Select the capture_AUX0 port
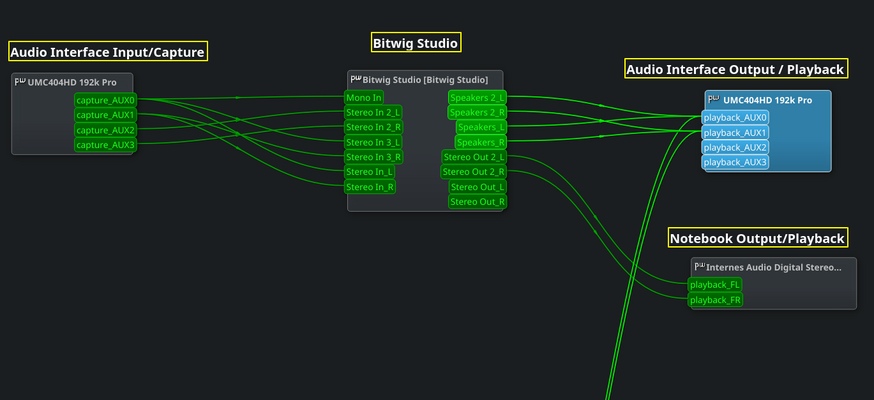This screenshot has width=874, height=400. click(x=106, y=100)
